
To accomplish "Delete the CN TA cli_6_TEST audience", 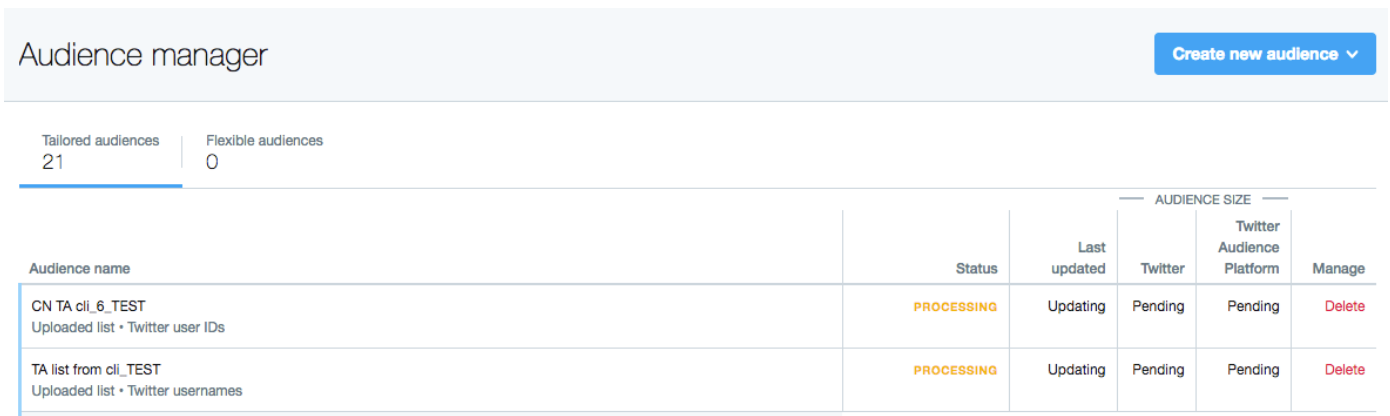I will [x=1344, y=307].
